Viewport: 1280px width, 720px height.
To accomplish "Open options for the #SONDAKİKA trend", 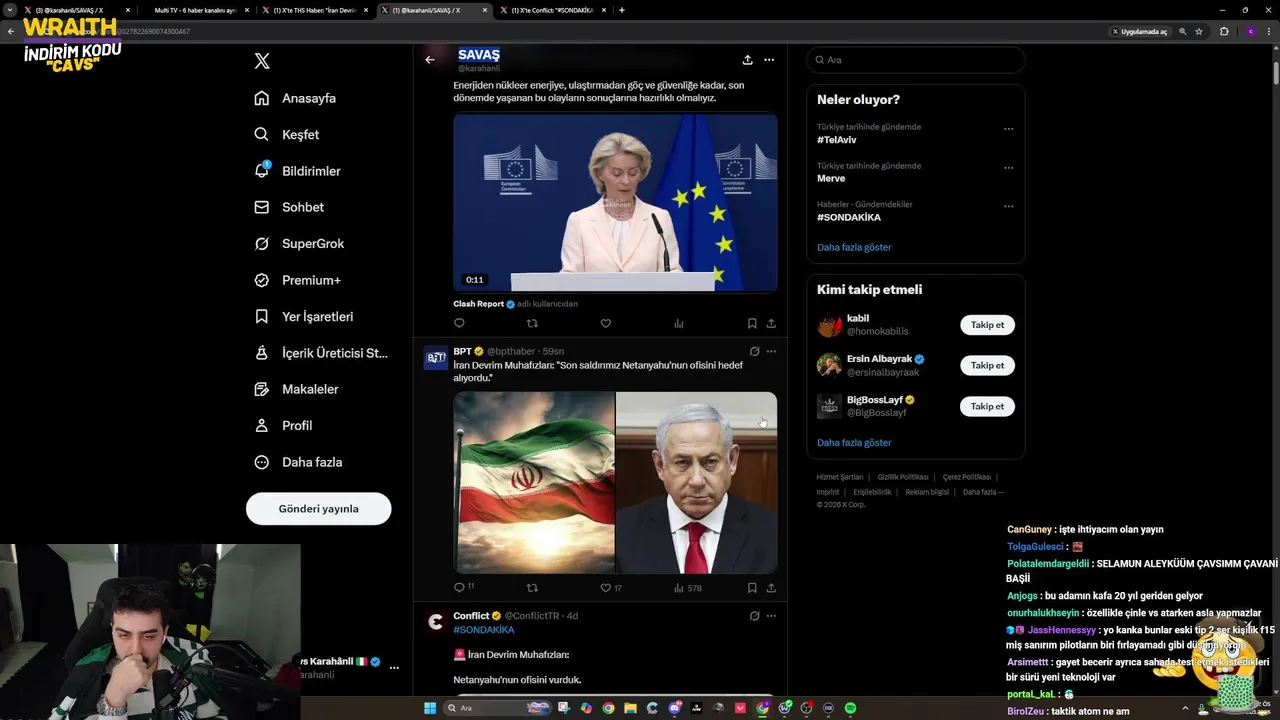I will (1008, 206).
